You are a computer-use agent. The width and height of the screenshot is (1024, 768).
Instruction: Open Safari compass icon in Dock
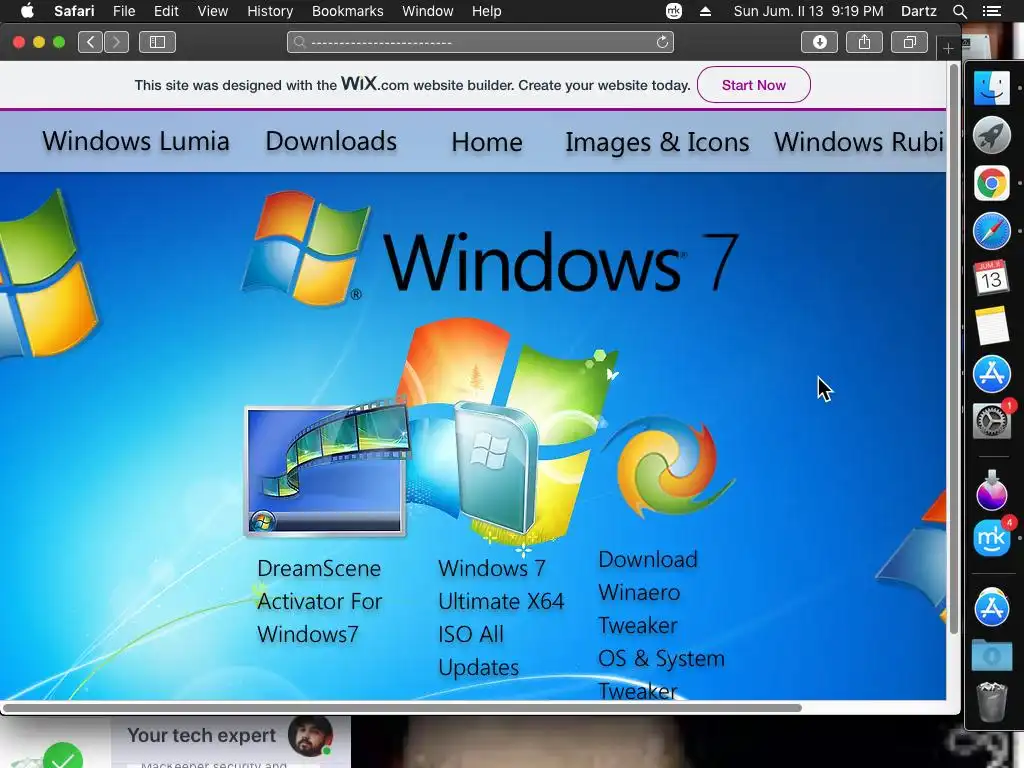click(x=991, y=231)
